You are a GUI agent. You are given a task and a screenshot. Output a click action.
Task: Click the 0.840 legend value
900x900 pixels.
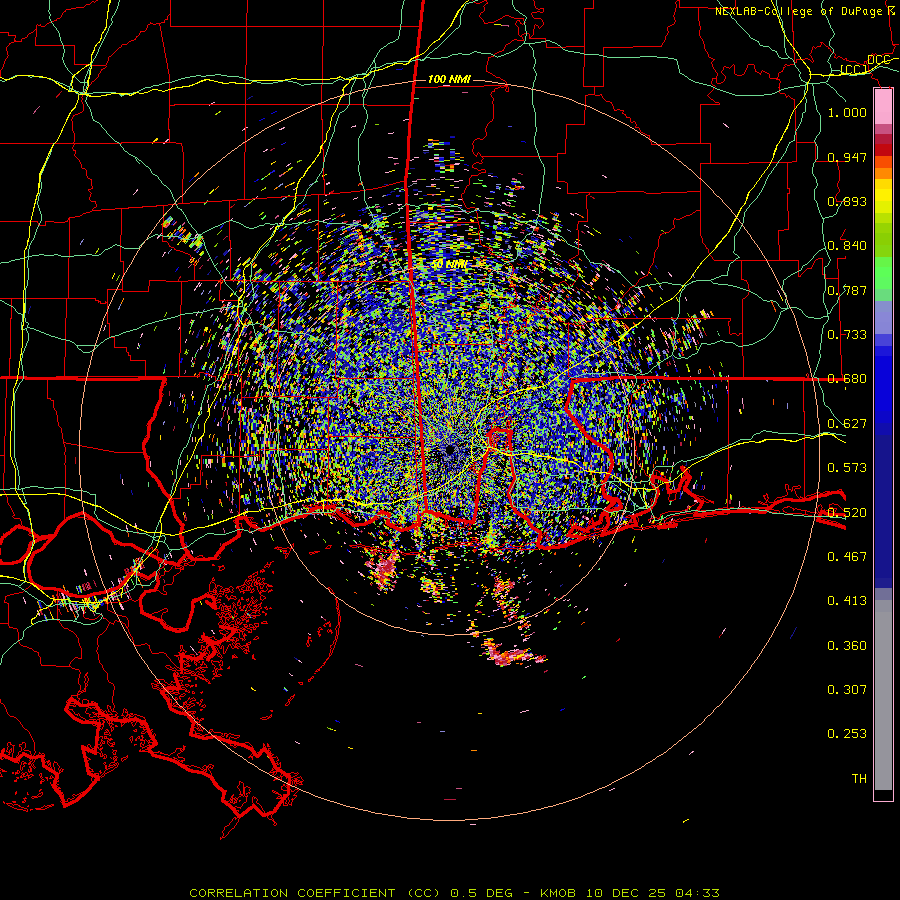(847, 245)
